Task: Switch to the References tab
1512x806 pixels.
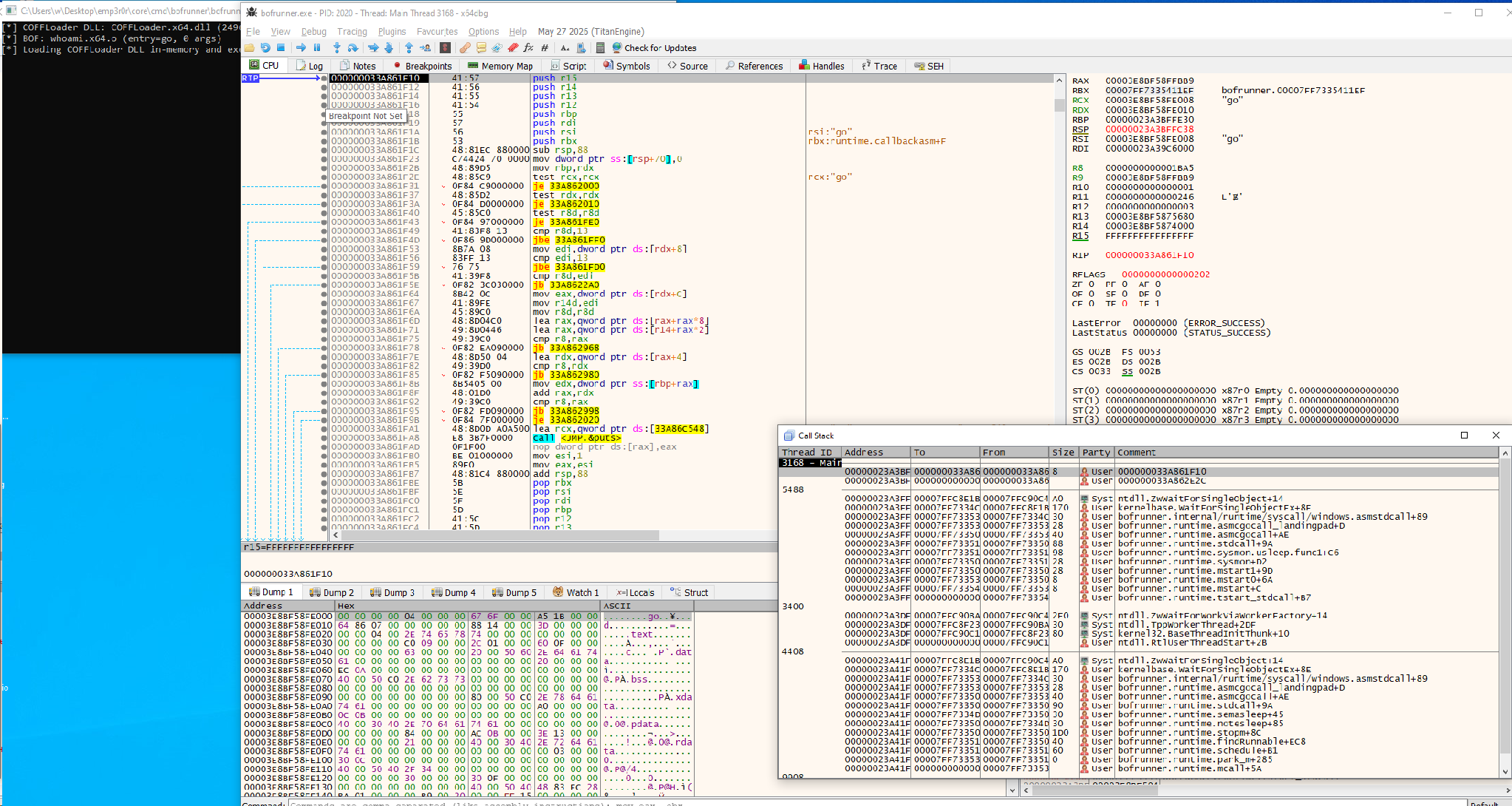Action: point(754,66)
